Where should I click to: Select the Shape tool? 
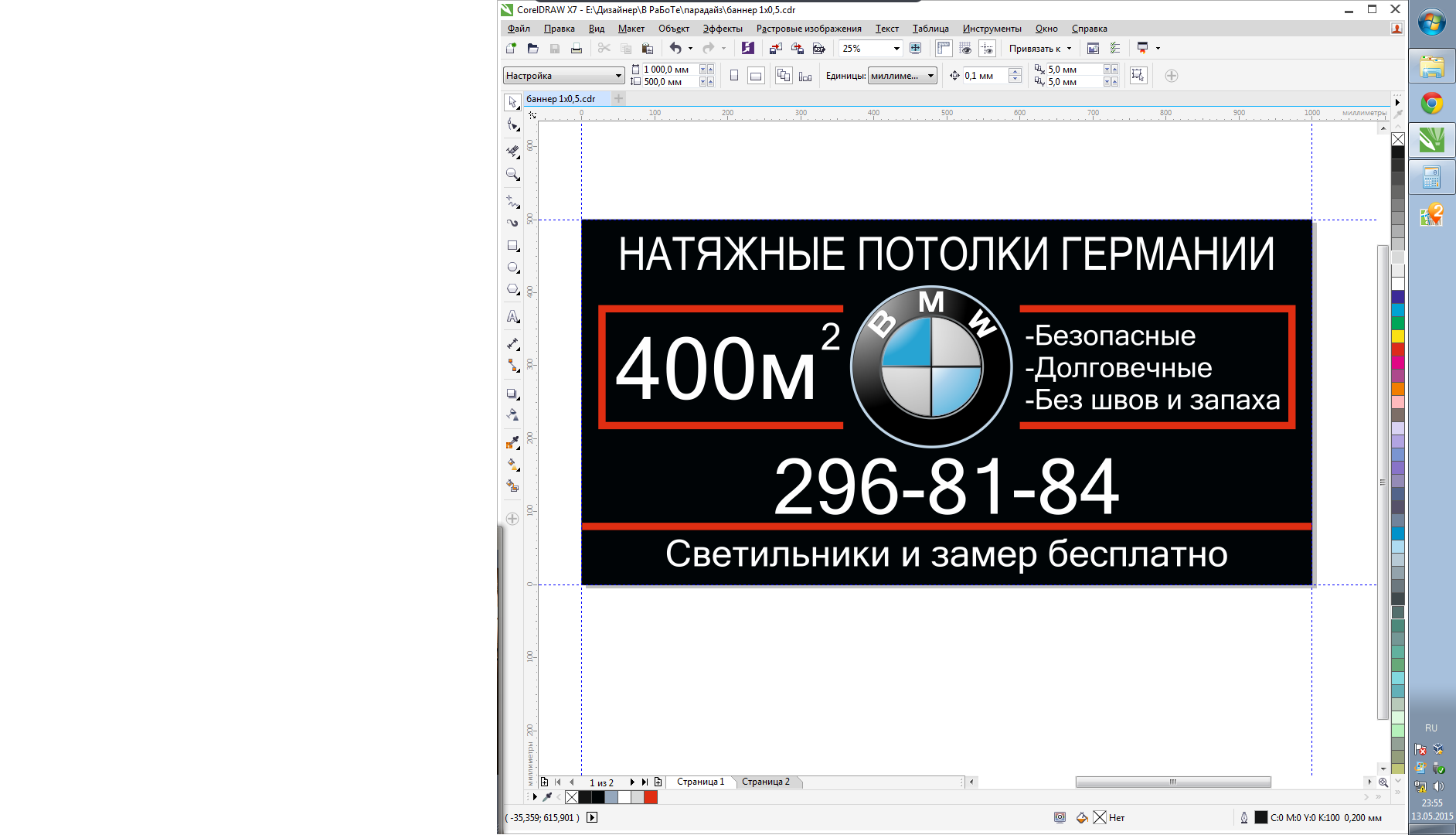click(512, 125)
